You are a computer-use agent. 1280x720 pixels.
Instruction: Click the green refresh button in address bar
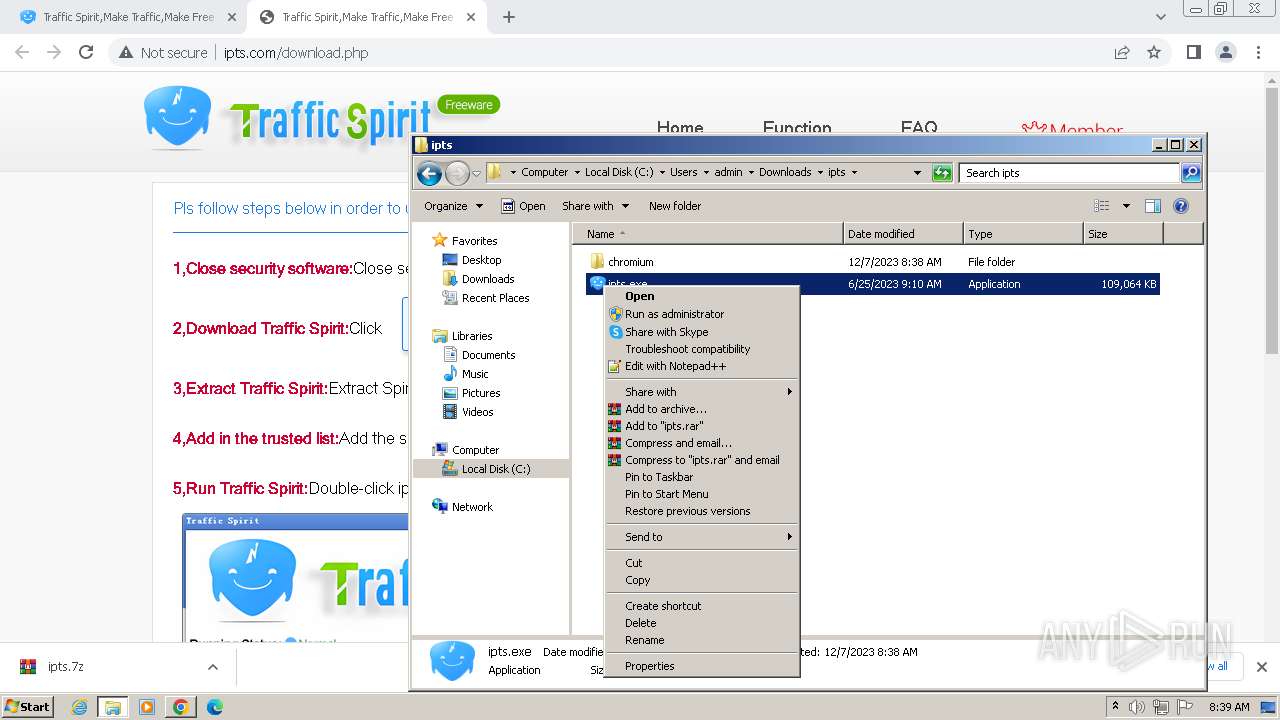(942, 173)
